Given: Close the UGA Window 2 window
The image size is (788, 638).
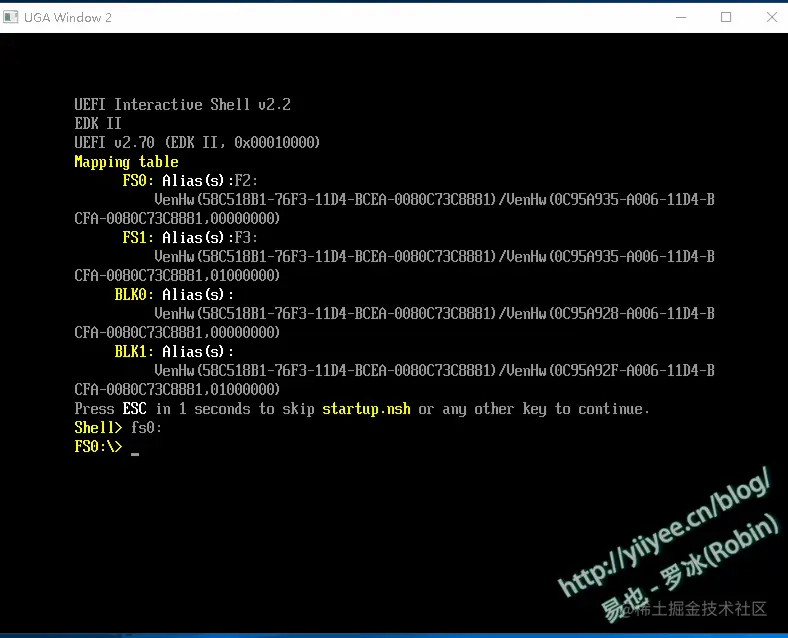Looking at the screenshot, I should click(x=772, y=17).
